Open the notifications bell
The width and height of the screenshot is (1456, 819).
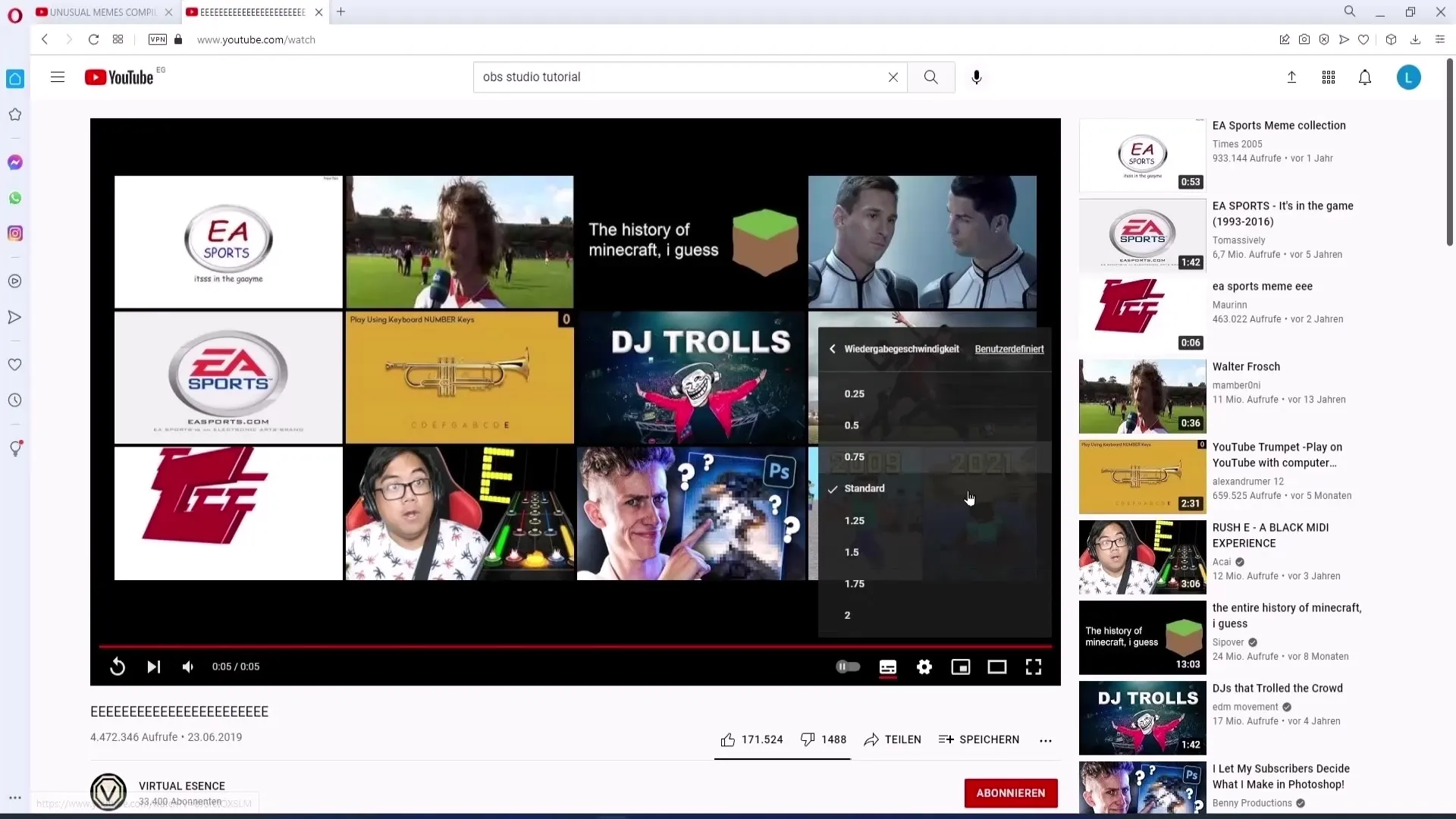[x=1364, y=77]
